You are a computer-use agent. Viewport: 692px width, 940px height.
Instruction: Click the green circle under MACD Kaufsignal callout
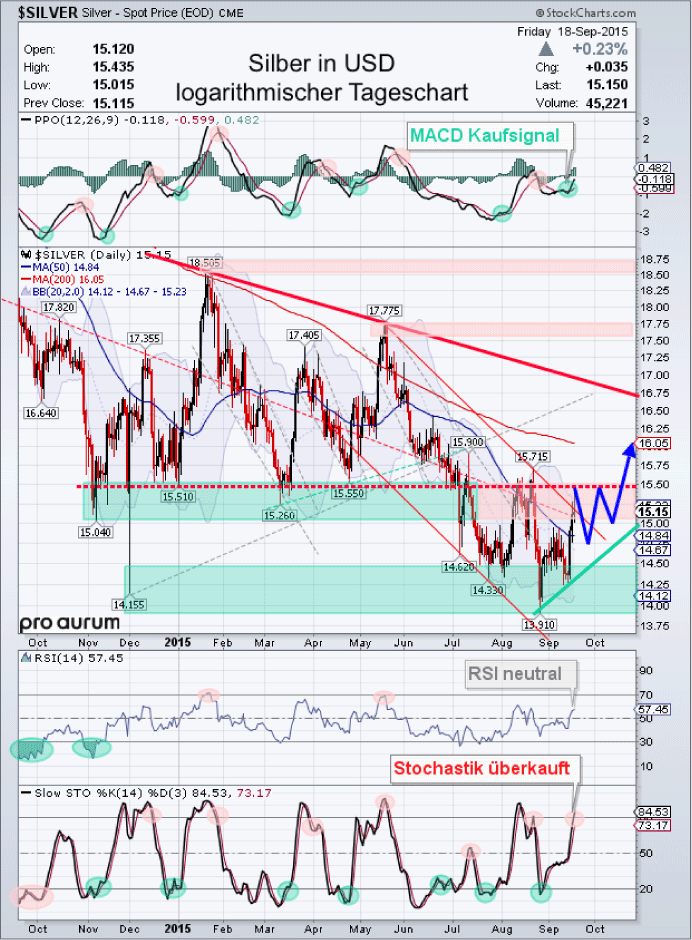pyautogui.click(x=568, y=188)
